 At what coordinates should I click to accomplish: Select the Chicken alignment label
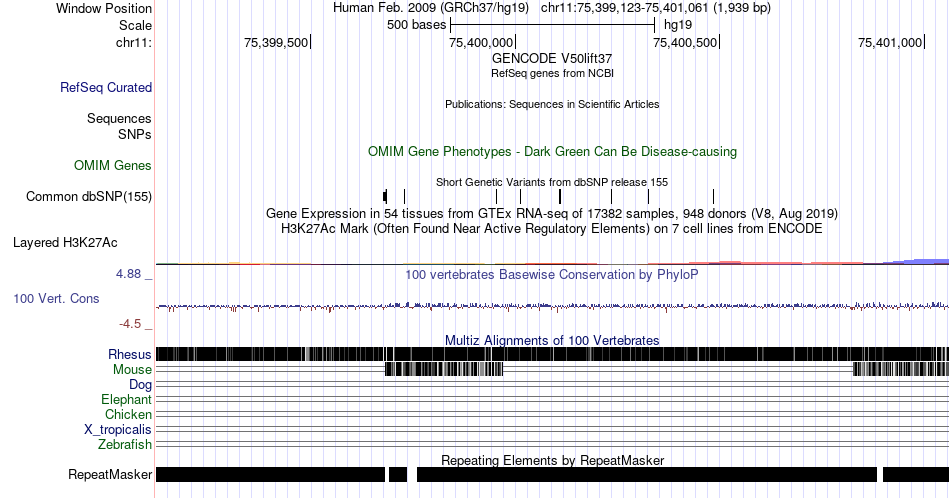128,414
